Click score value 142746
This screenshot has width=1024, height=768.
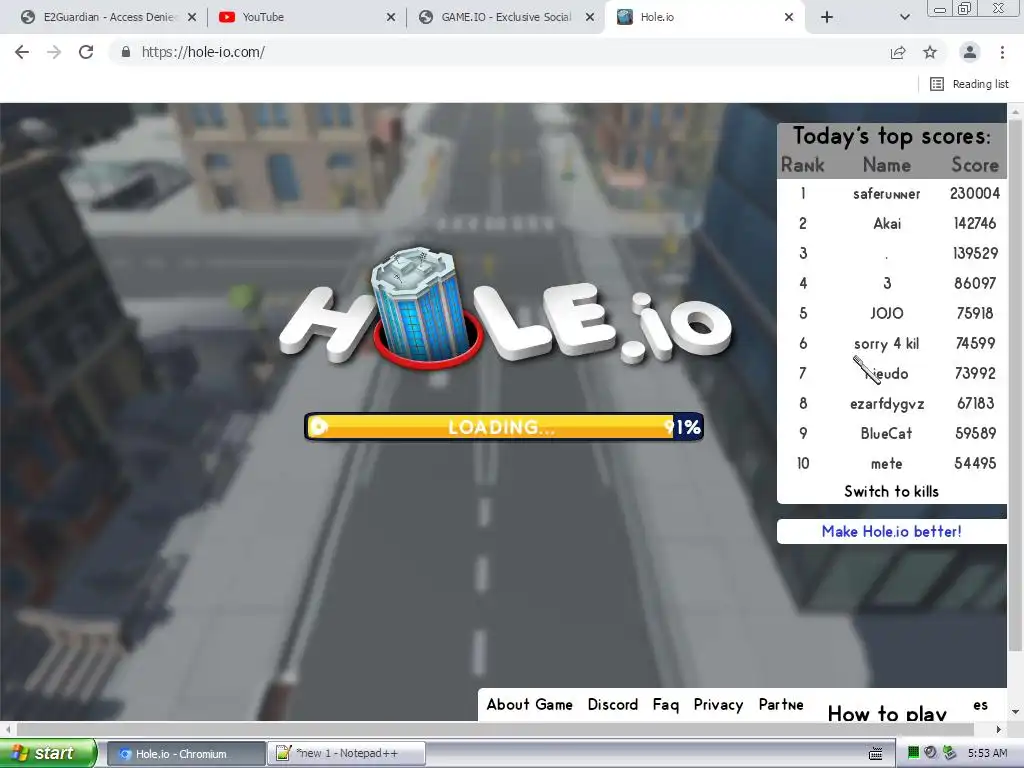coord(974,223)
